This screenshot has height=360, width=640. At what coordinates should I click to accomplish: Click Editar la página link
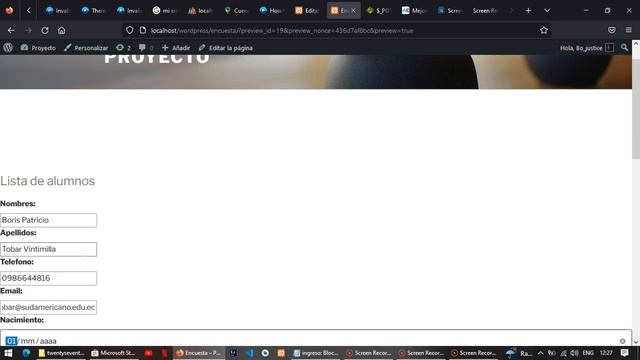coord(225,48)
